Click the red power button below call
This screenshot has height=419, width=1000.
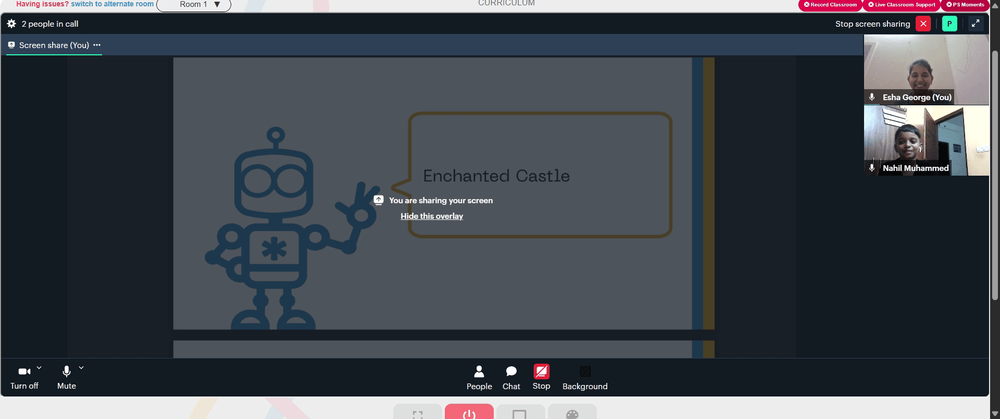[469, 412]
